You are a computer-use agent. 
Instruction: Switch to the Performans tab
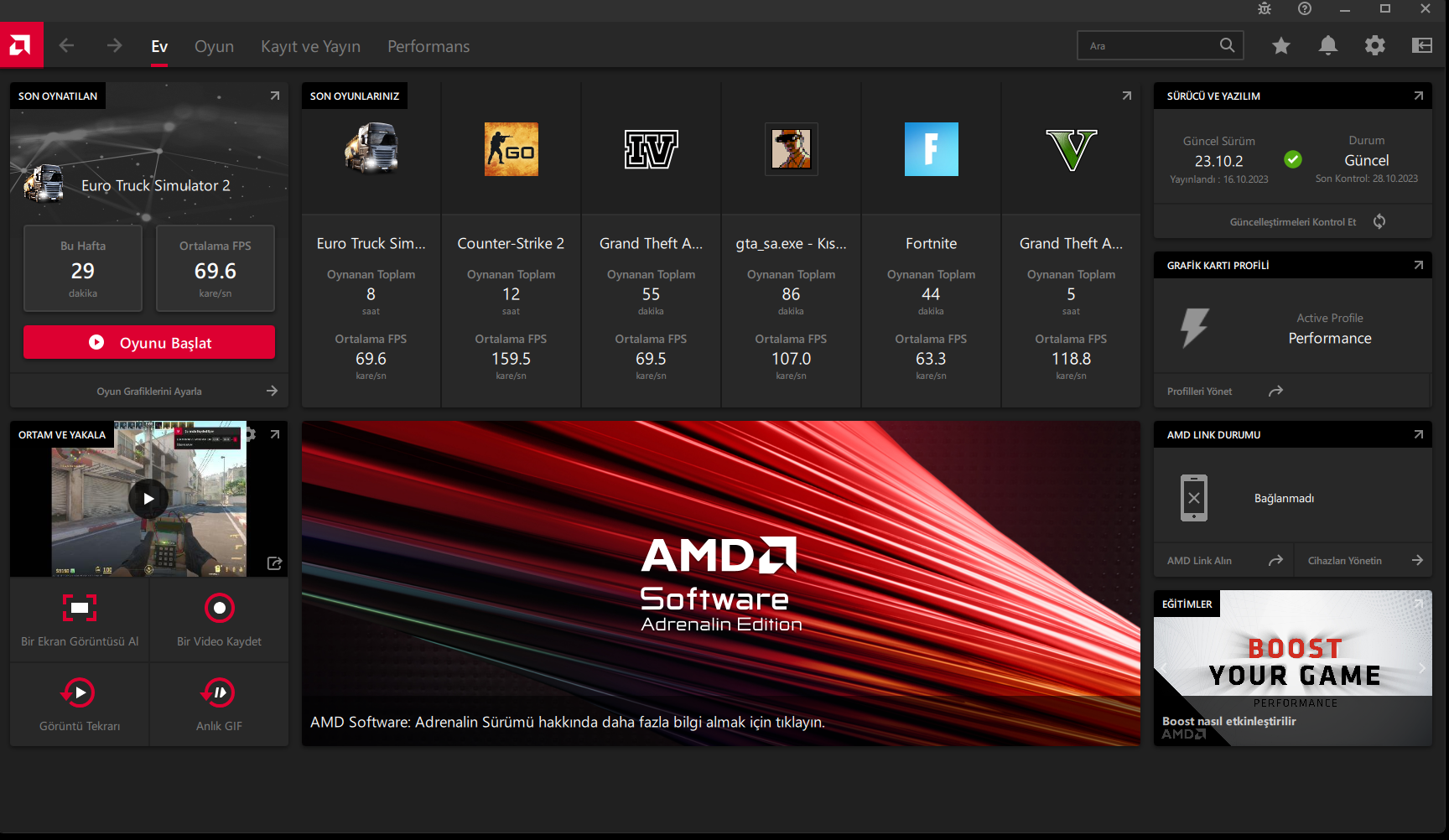[x=428, y=46]
